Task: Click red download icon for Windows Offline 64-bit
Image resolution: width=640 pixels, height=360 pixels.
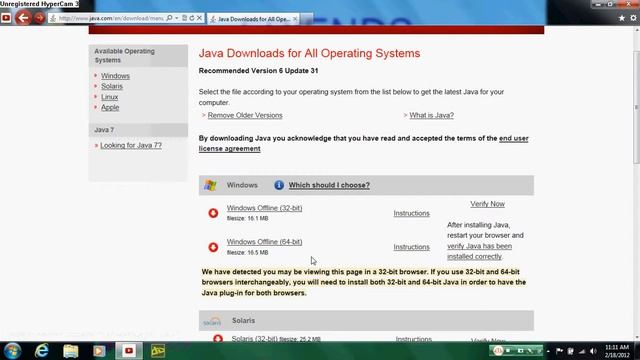Action: [x=213, y=247]
